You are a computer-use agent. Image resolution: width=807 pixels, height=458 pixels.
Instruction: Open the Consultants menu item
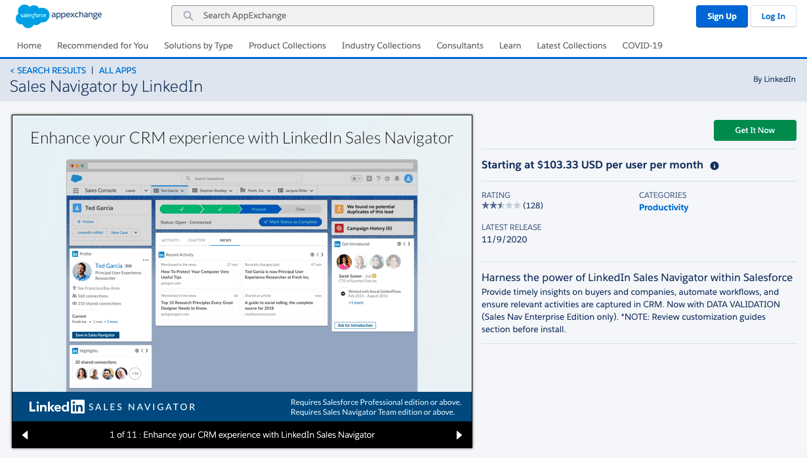tap(460, 45)
